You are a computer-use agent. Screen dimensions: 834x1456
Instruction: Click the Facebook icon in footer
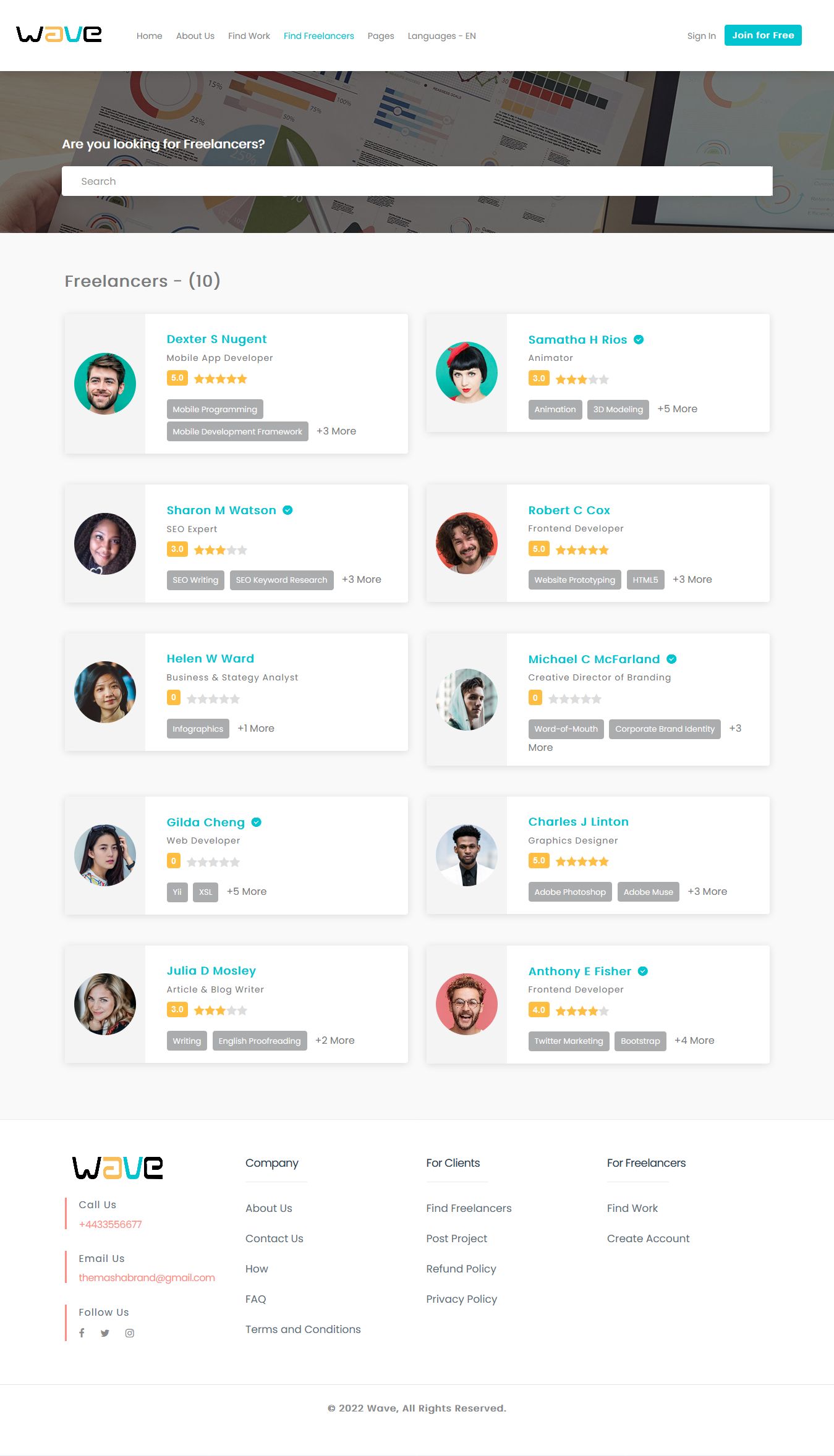(x=82, y=1333)
